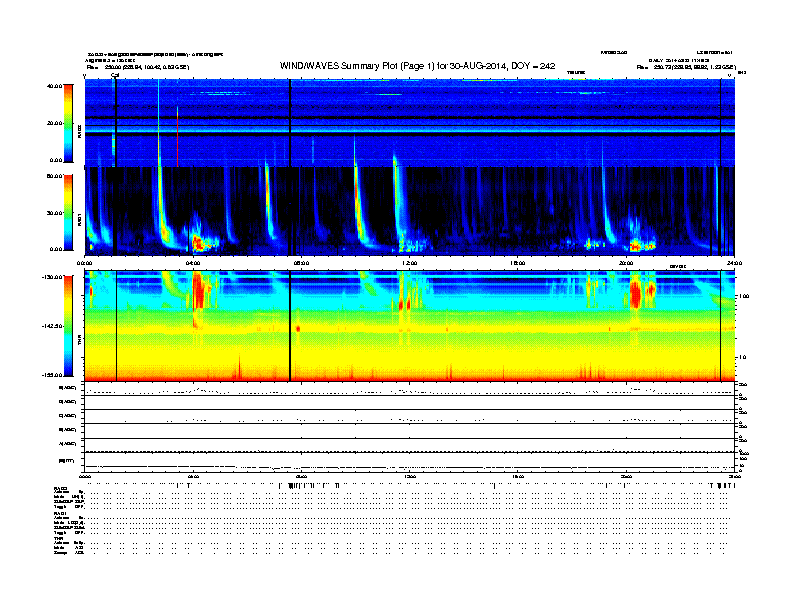Click the -130.00 tick on TNR colorbar
Viewport: 792px width, 612px height.
pos(53,277)
